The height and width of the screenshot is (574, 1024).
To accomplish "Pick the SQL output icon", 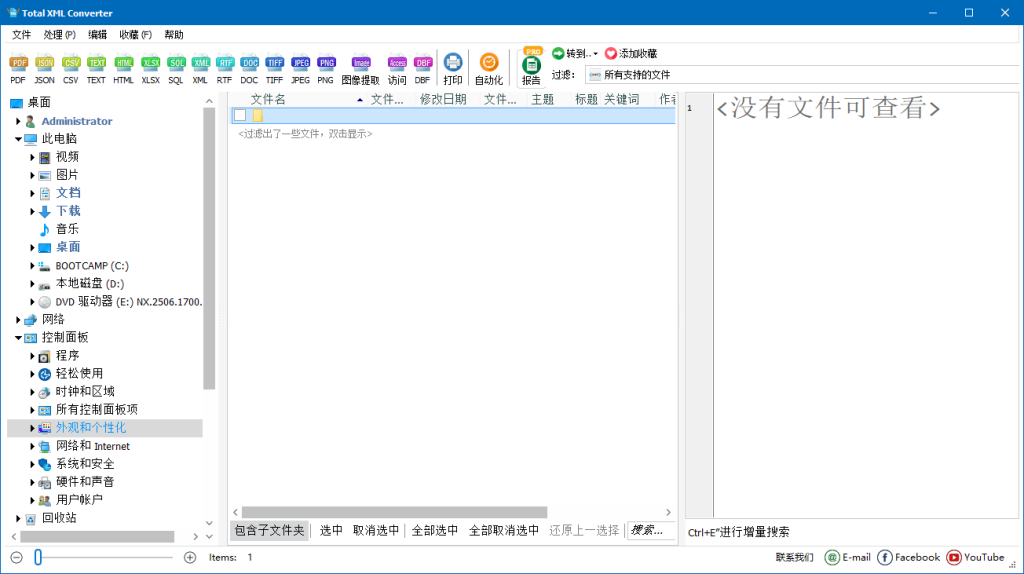I will pos(176,69).
